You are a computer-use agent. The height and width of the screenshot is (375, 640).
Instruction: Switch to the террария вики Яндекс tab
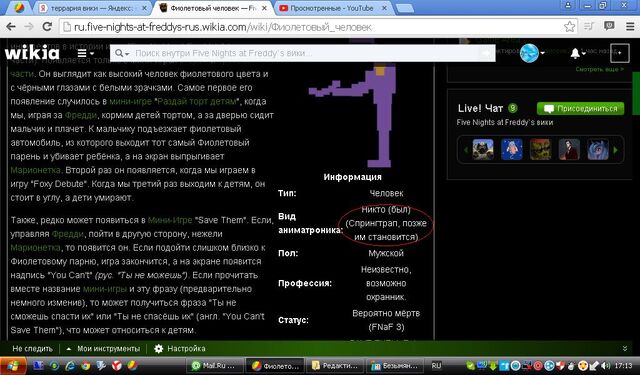pyautogui.click(x=93, y=8)
